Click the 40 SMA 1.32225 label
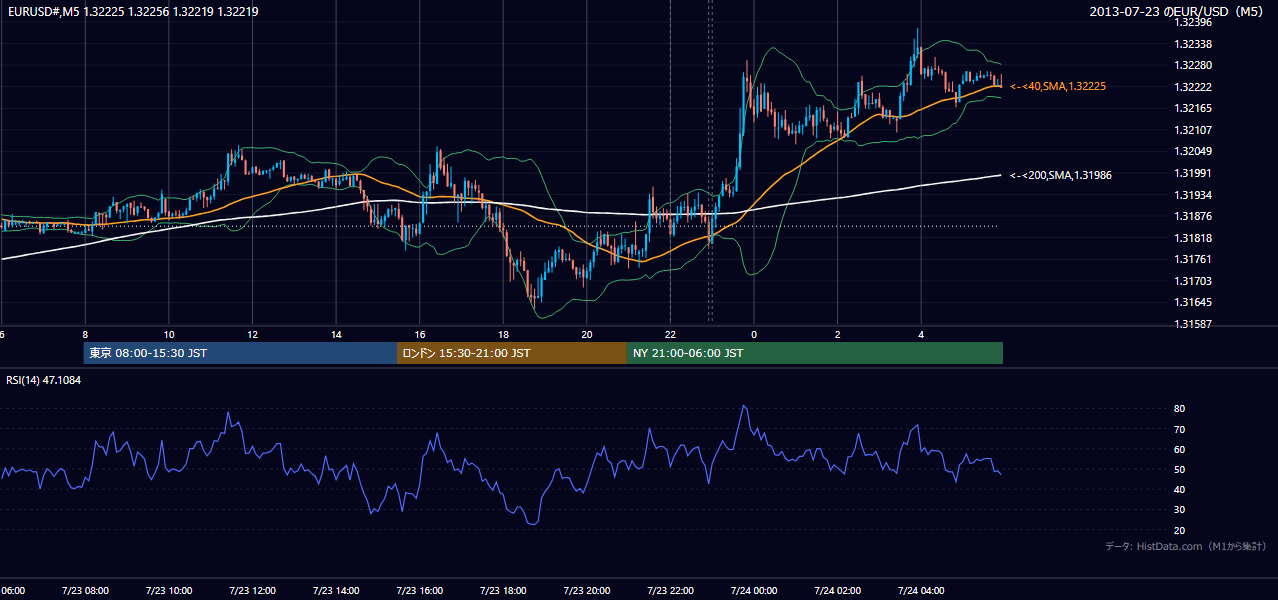Image resolution: width=1278 pixels, height=600 pixels. 1058,87
